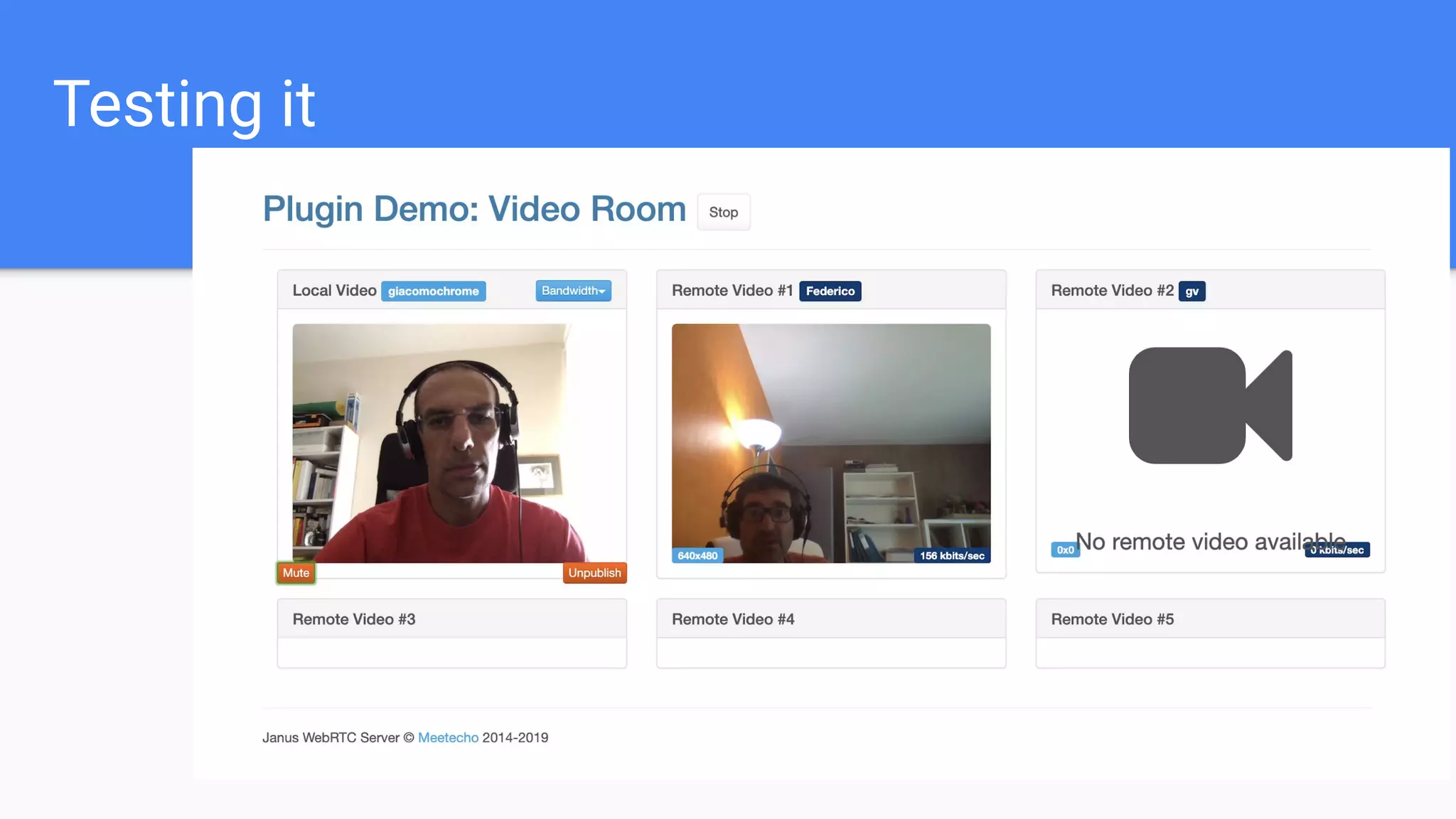Click the Unpublish button

594,573
